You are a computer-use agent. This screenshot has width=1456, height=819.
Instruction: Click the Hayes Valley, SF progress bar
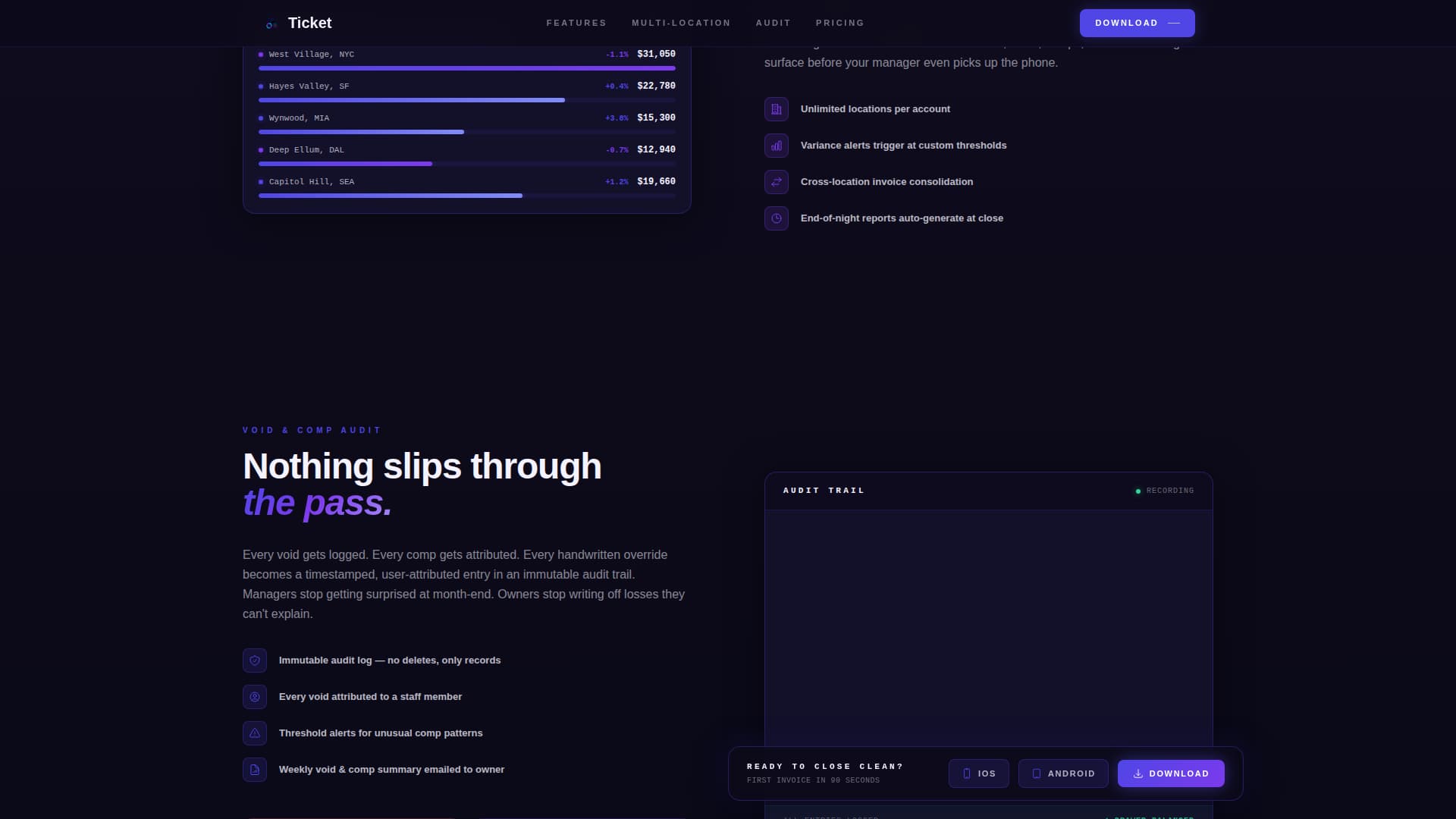(x=467, y=100)
